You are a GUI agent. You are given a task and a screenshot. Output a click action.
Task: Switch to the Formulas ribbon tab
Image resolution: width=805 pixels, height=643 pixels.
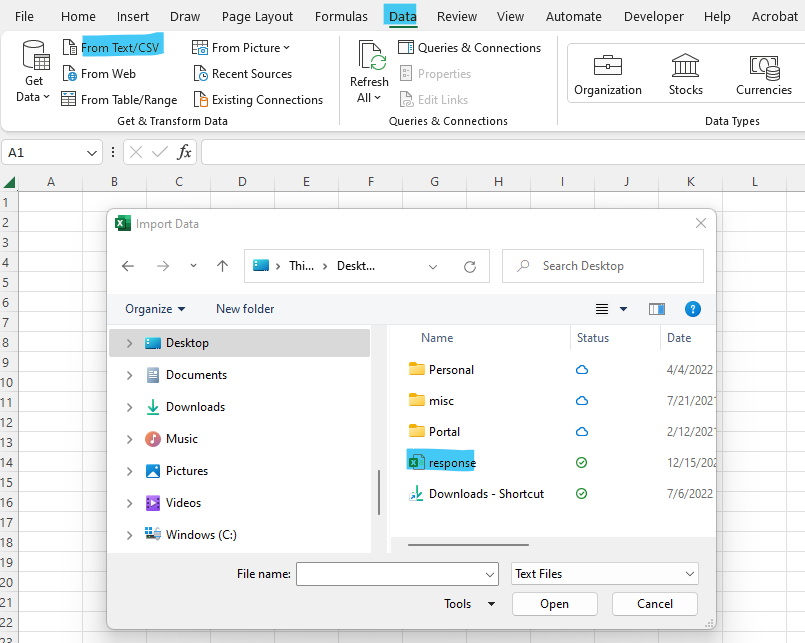point(341,16)
